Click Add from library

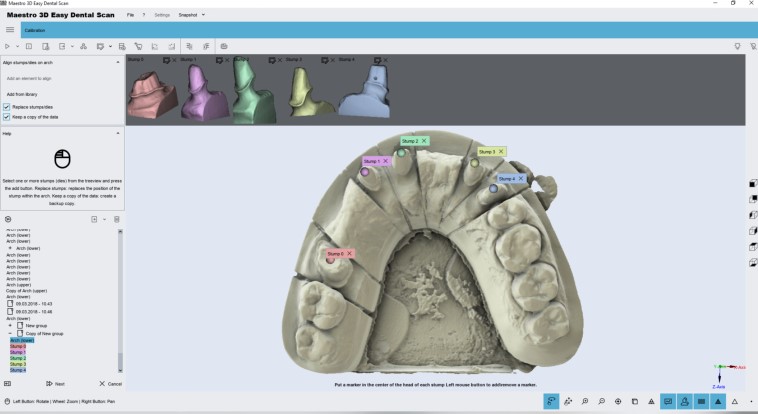tap(22, 94)
